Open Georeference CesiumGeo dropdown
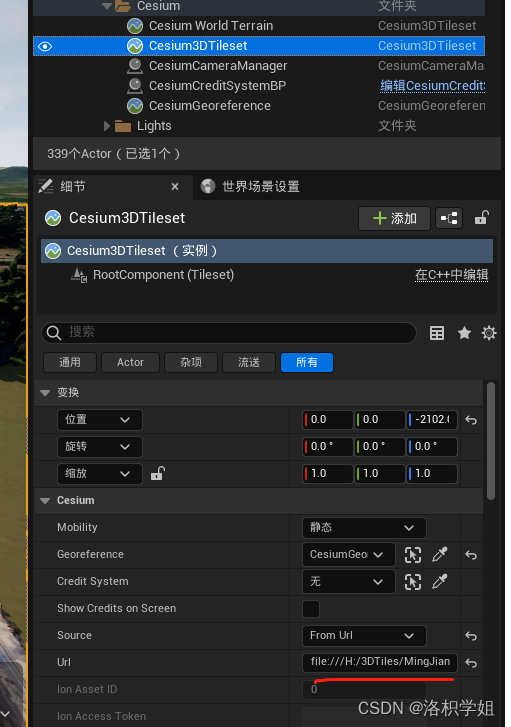This screenshot has height=727, width=511. coord(348,555)
